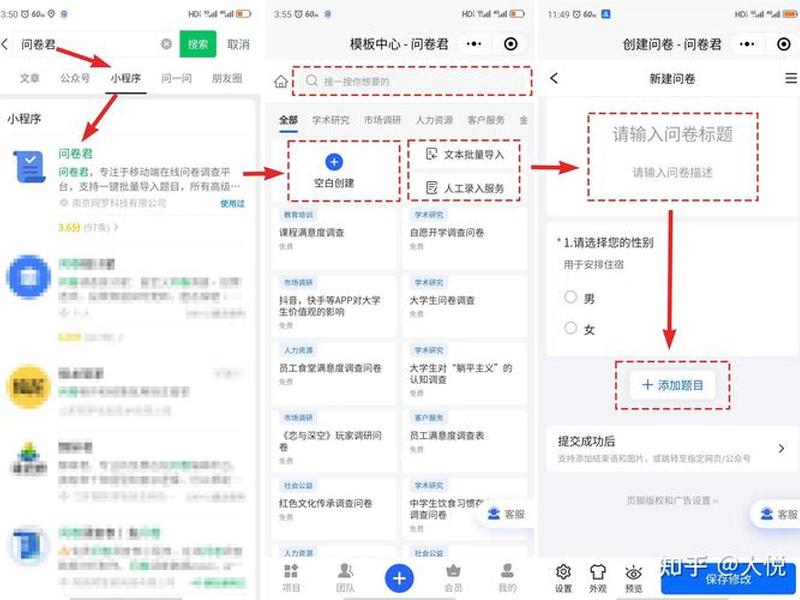Open the 问卷君 mini program icon
This screenshot has width=800, height=600.
coord(29,167)
